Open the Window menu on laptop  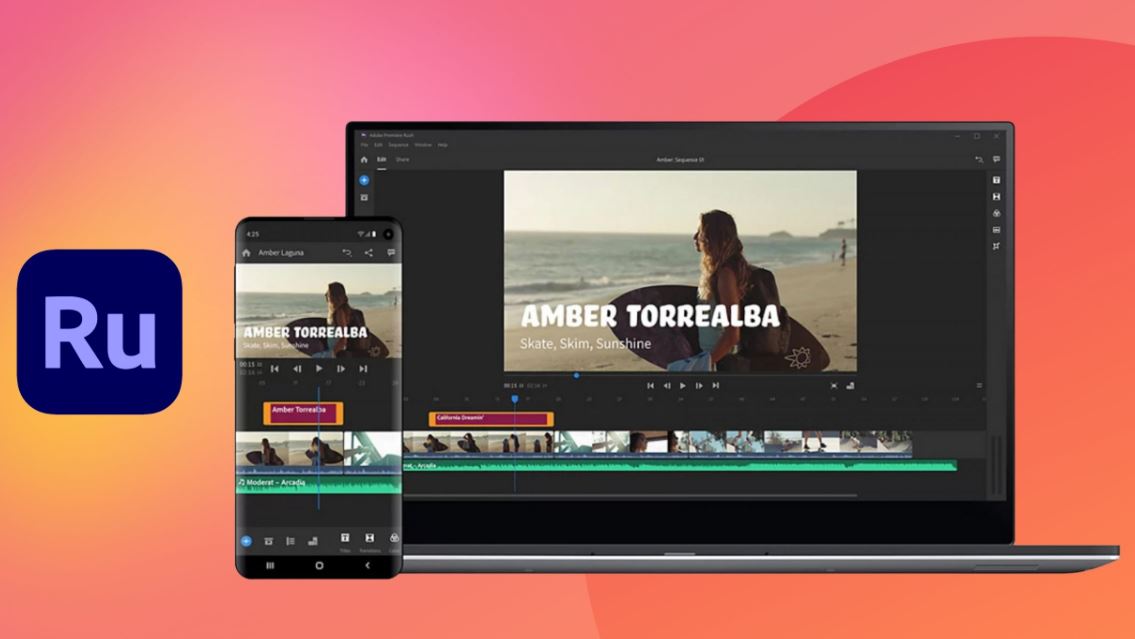click(x=423, y=145)
